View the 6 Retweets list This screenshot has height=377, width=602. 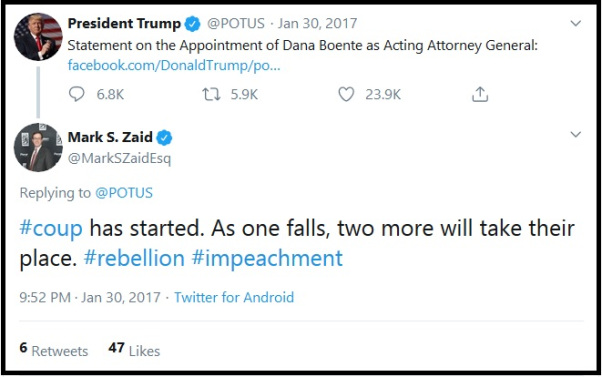coord(54,349)
